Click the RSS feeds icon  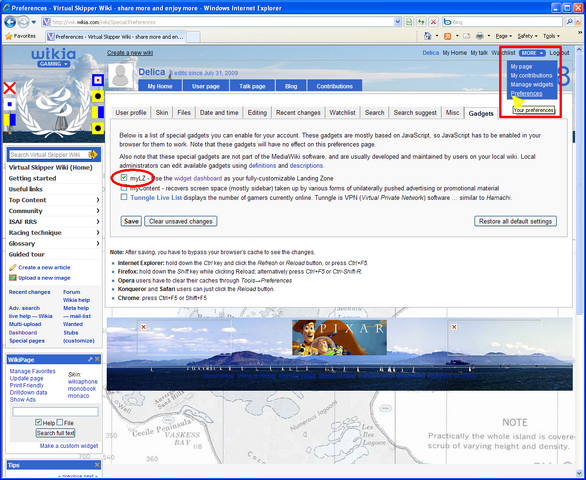click(x=447, y=36)
